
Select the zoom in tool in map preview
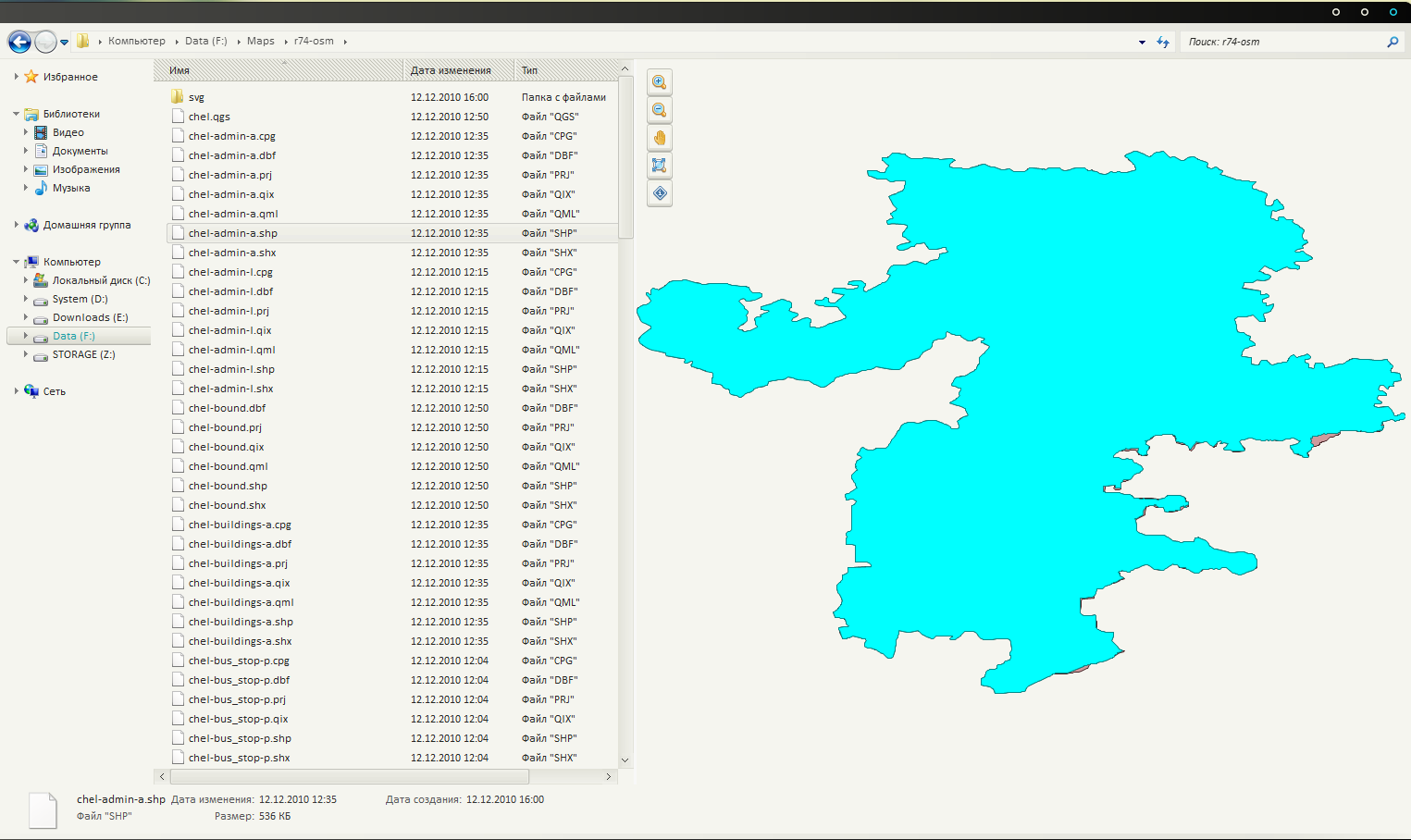point(659,82)
